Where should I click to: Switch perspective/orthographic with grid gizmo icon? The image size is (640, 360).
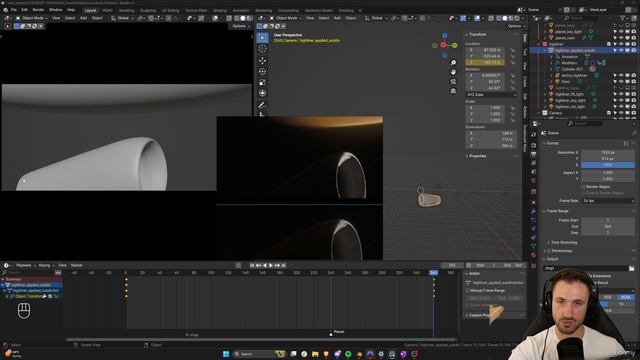point(453,91)
